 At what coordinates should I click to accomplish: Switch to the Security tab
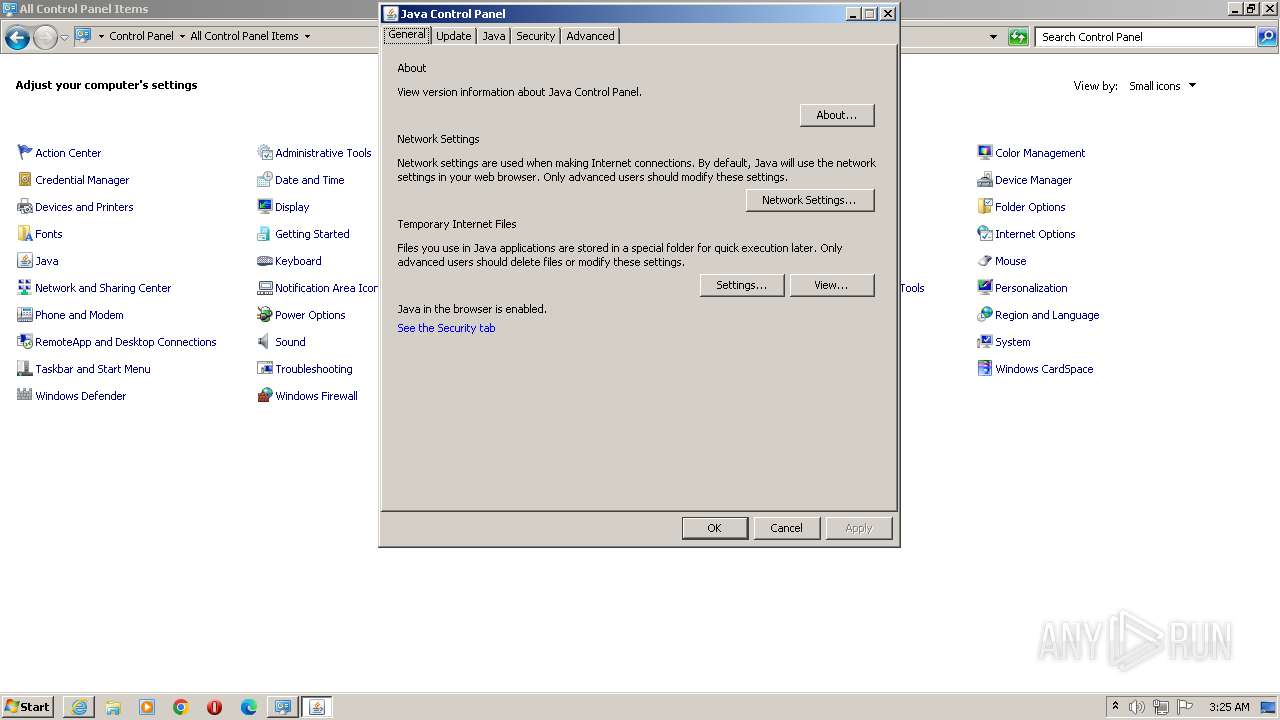click(535, 36)
